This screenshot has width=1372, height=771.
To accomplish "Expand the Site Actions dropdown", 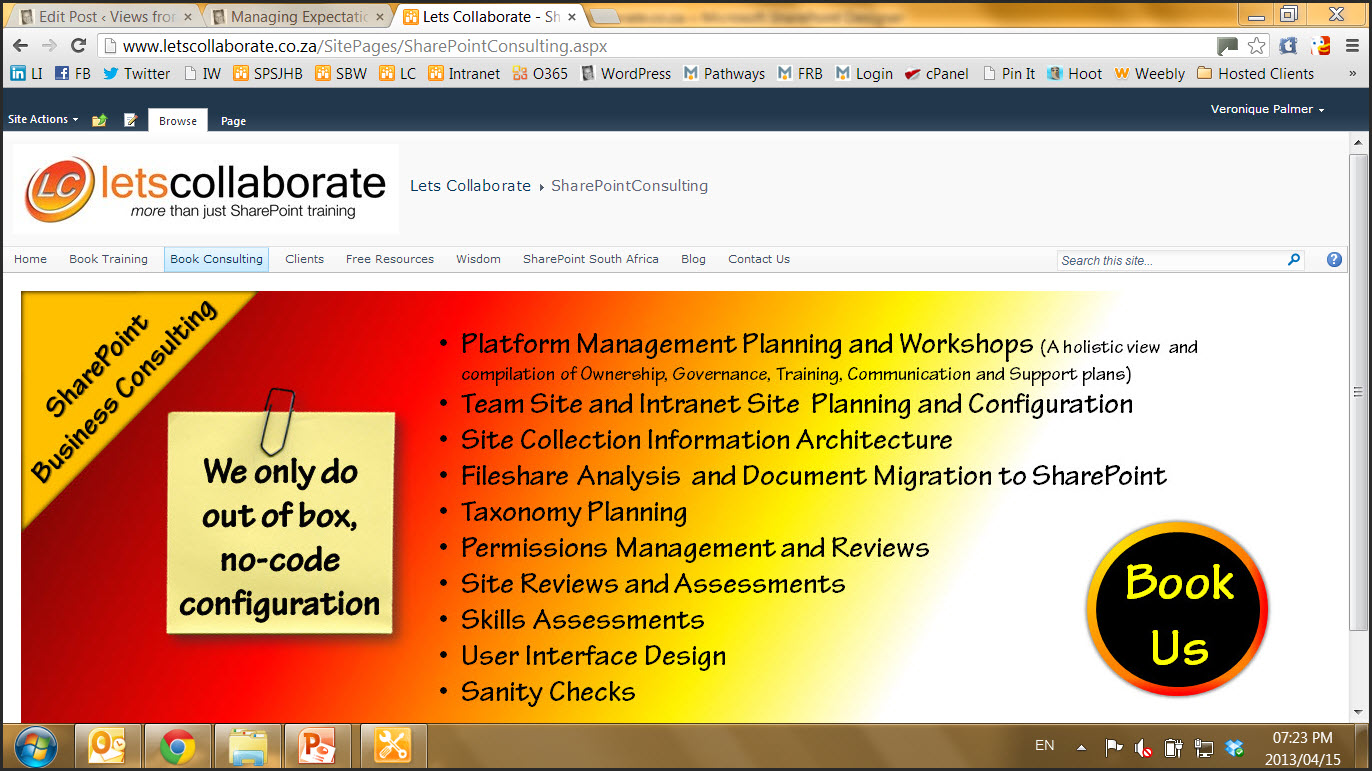I will pos(43,119).
